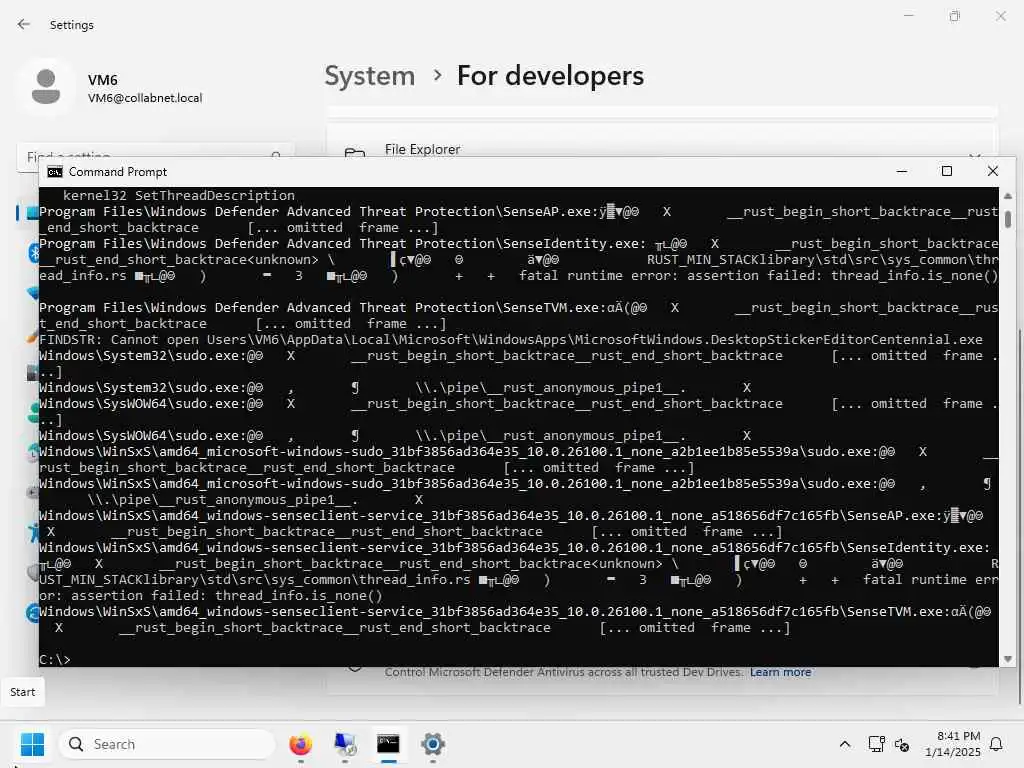Open the VM6 account profile picture

(46, 87)
